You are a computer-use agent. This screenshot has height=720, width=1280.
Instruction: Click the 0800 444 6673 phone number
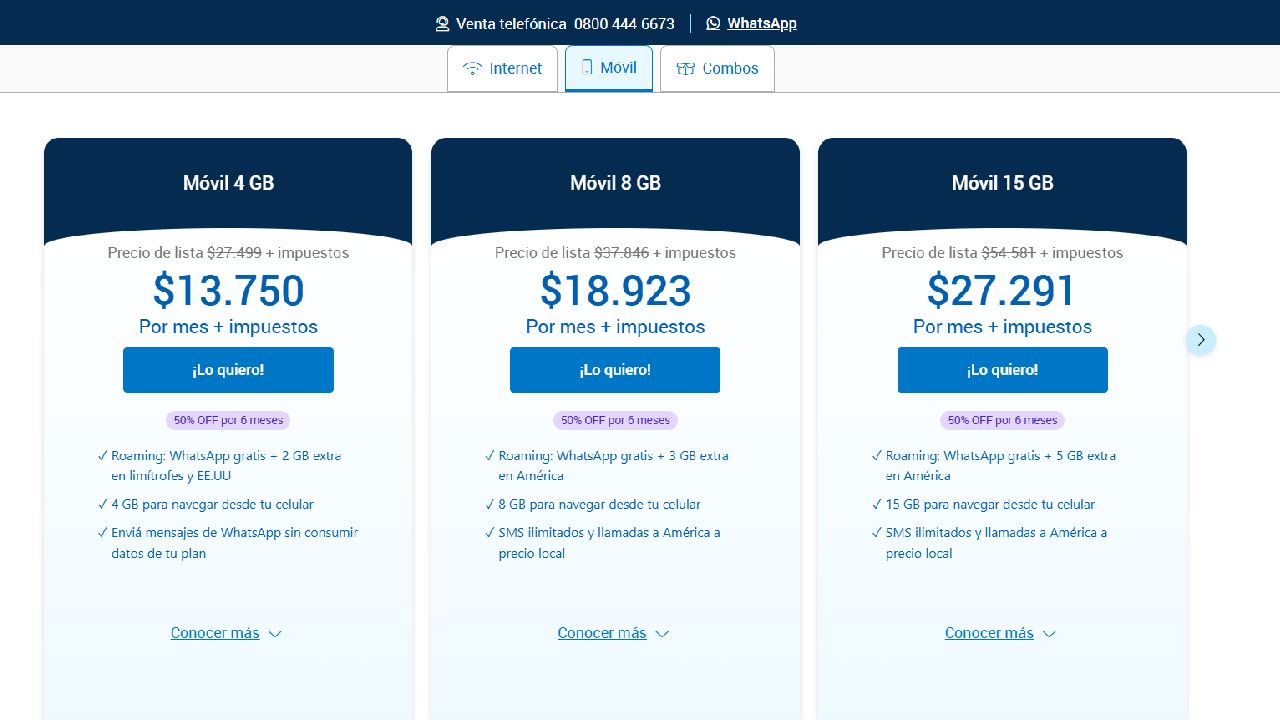(x=624, y=23)
